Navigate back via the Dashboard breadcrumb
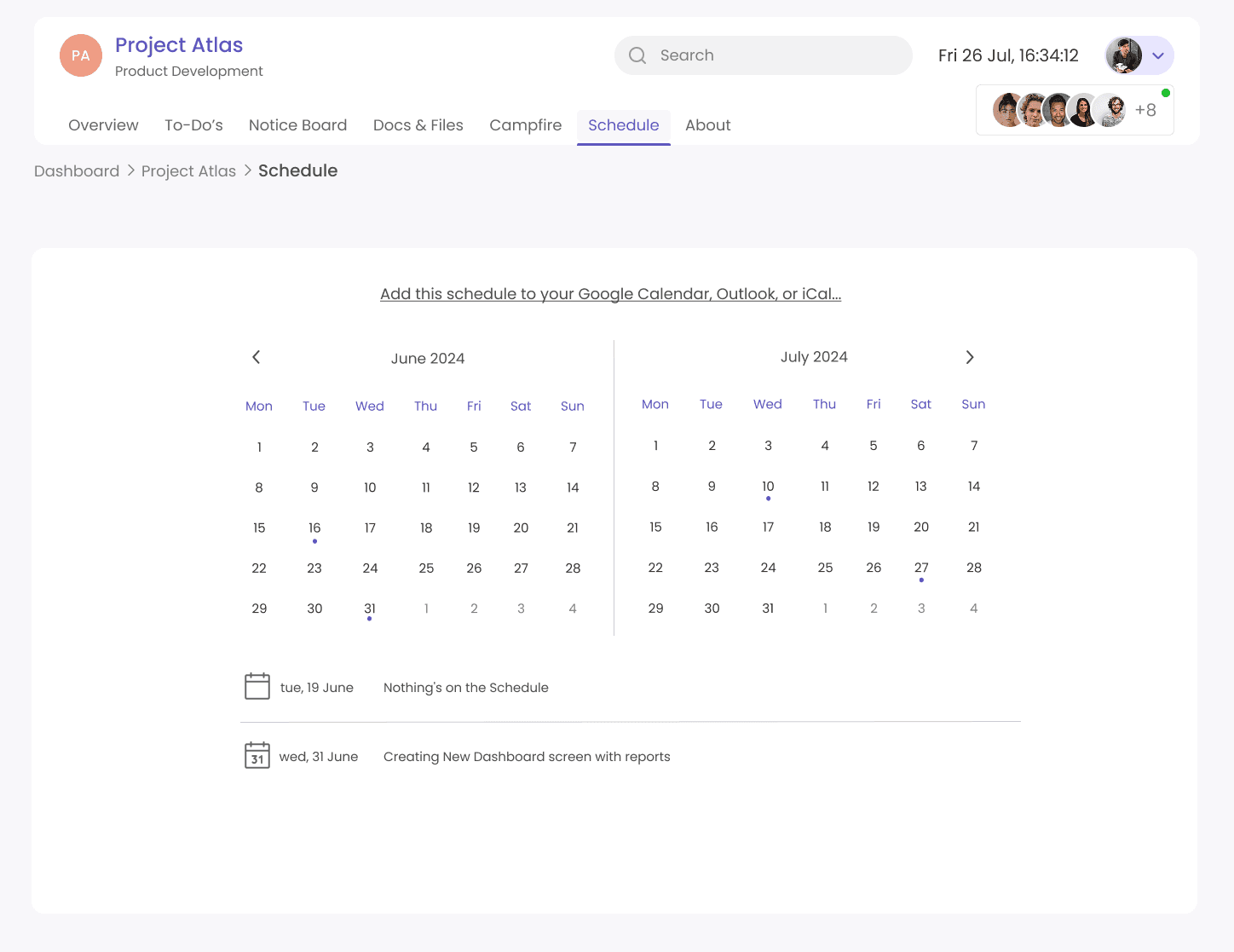This screenshot has width=1234, height=952. (x=76, y=170)
